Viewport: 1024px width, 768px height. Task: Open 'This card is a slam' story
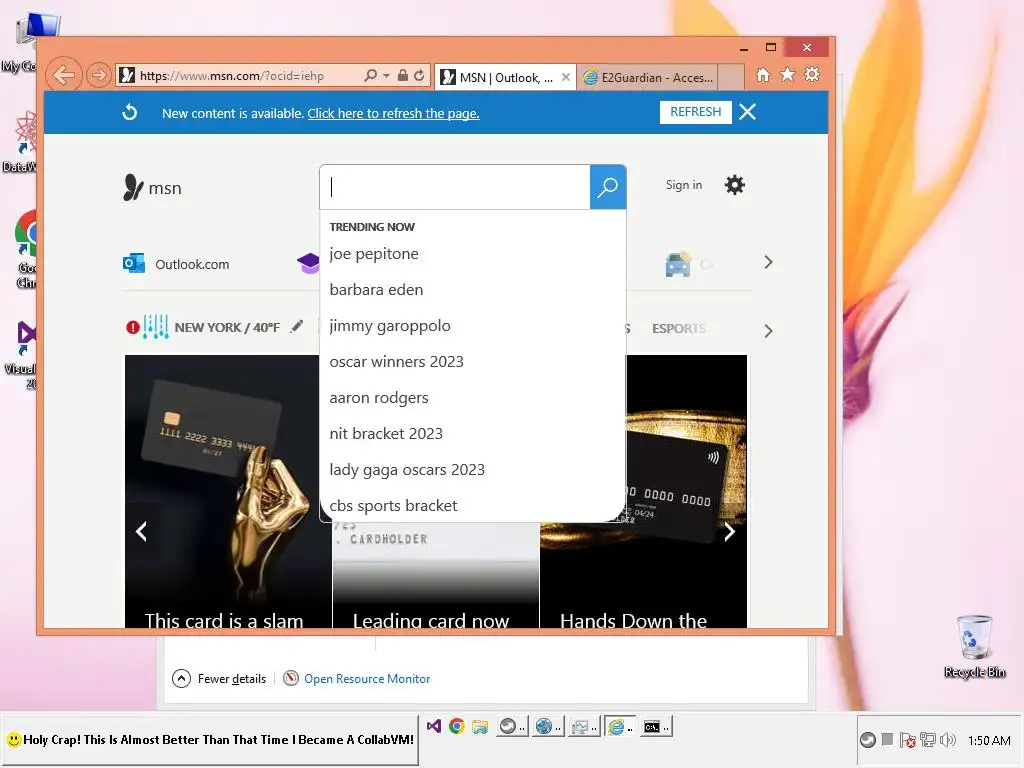(x=224, y=619)
